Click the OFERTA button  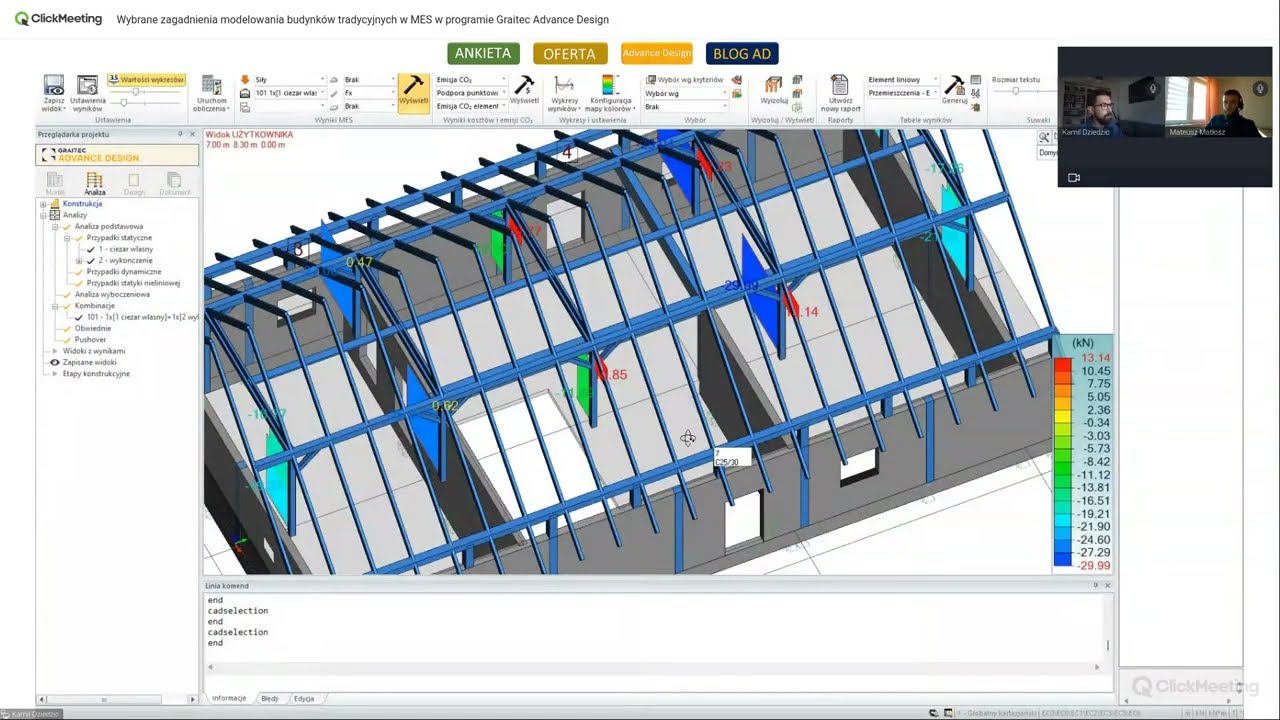[569, 54]
